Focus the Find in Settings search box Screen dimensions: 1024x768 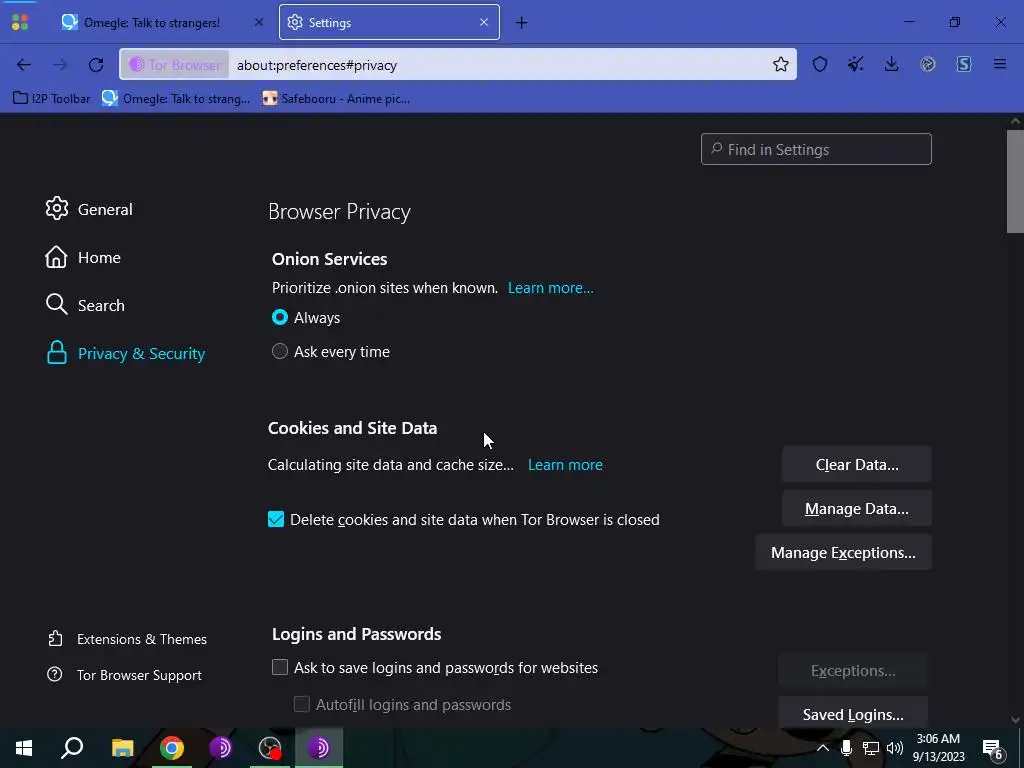click(816, 149)
